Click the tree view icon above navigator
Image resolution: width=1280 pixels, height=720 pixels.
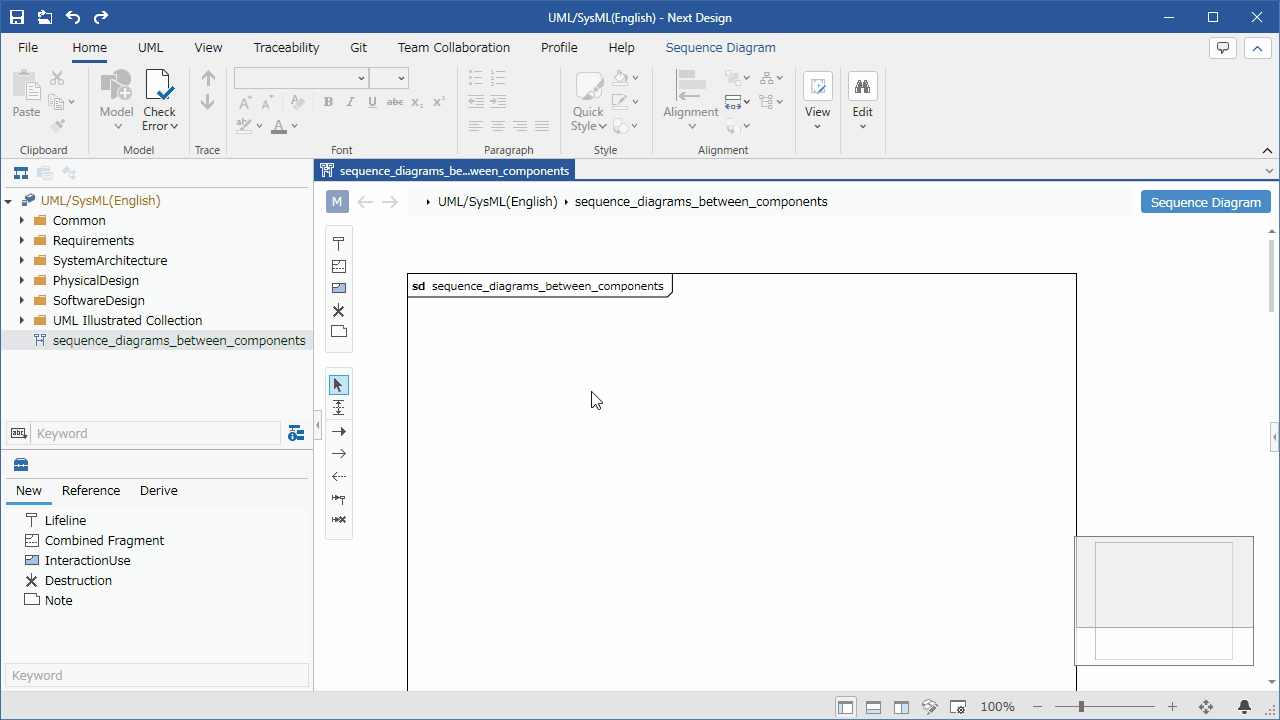20,173
